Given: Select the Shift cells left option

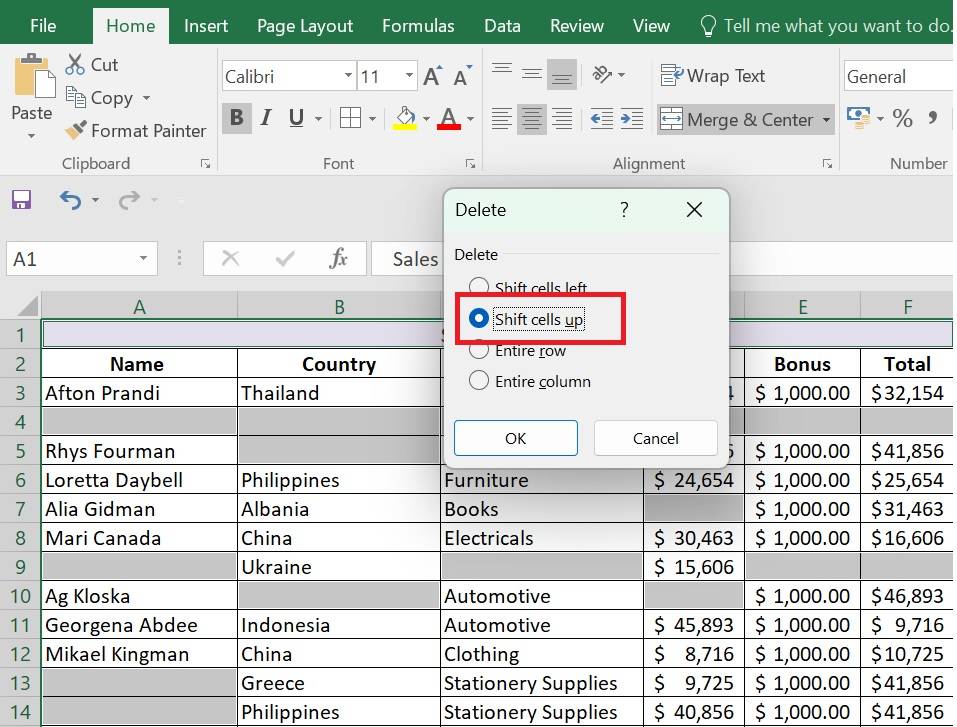Looking at the screenshot, I should pos(479,288).
